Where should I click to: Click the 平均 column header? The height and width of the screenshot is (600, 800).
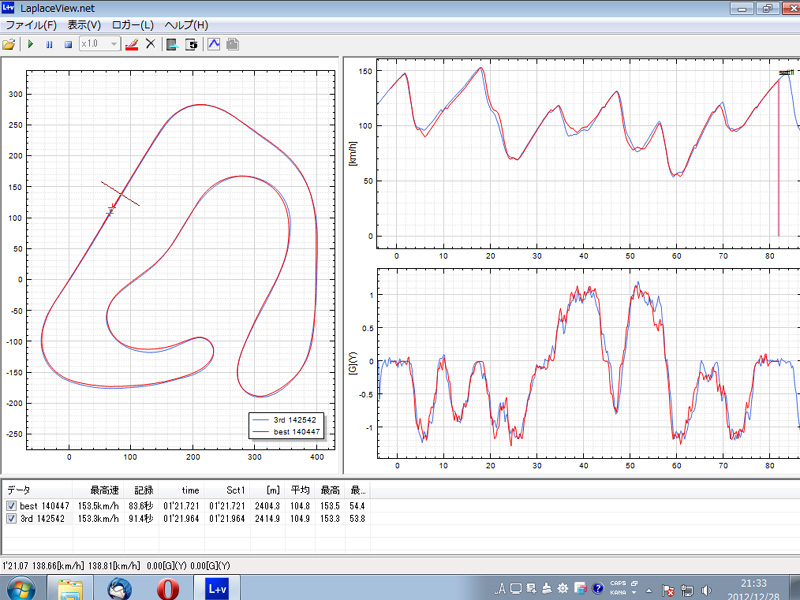point(300,490)
